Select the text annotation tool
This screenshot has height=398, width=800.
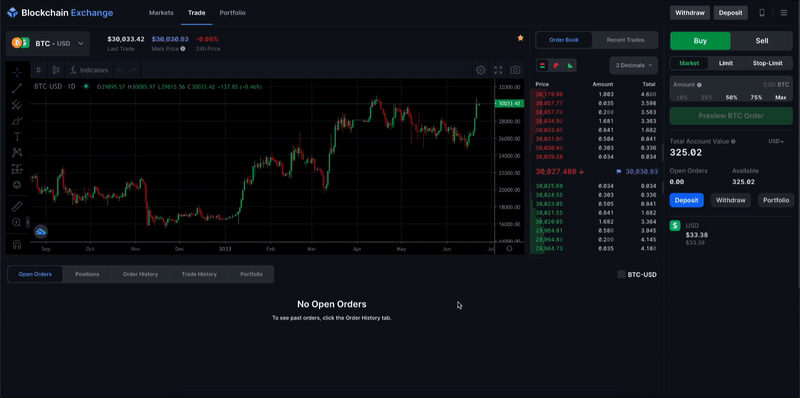[x=17, y=136]
